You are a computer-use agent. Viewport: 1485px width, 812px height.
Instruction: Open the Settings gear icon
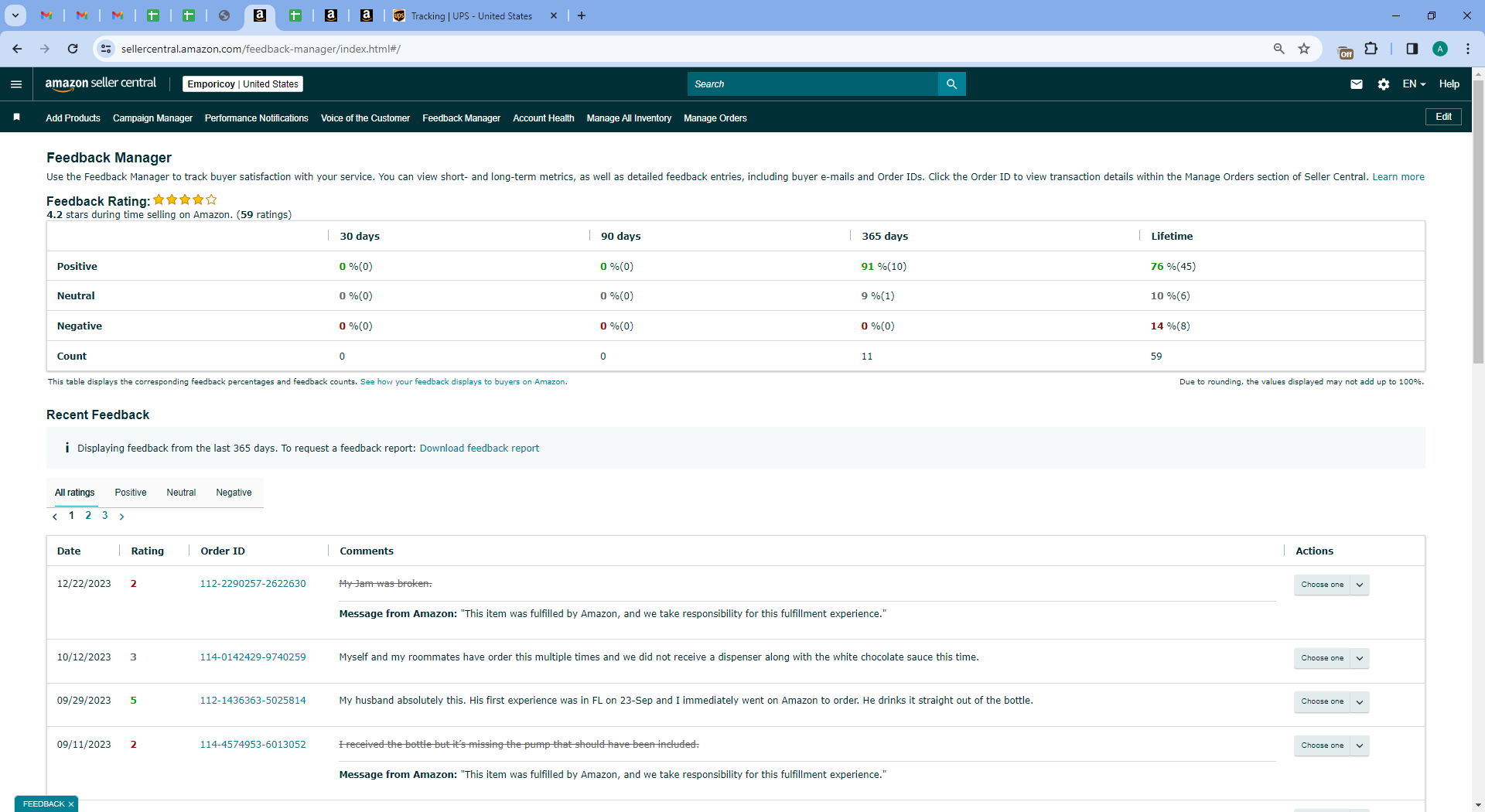(1384, 84)
